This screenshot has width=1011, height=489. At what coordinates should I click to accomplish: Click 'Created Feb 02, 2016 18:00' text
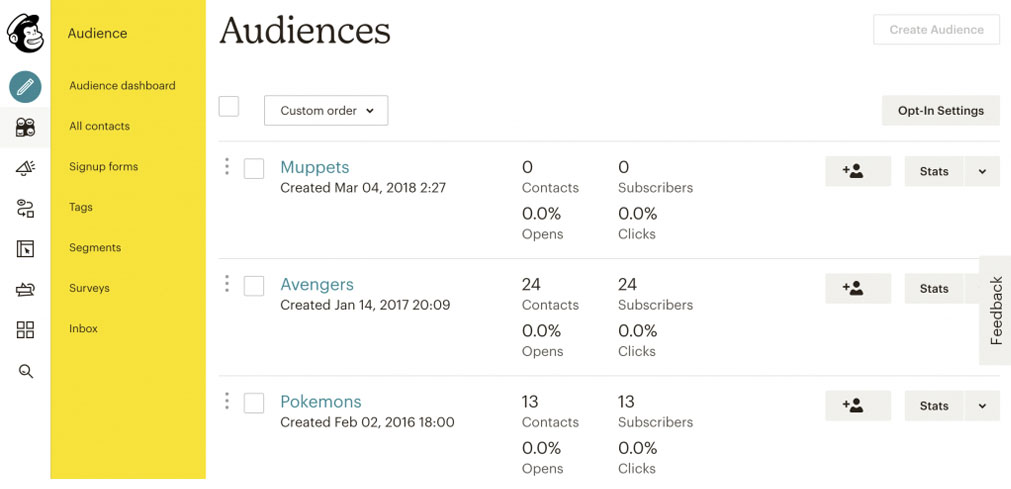pyautogui.click(x=367, y=422)
